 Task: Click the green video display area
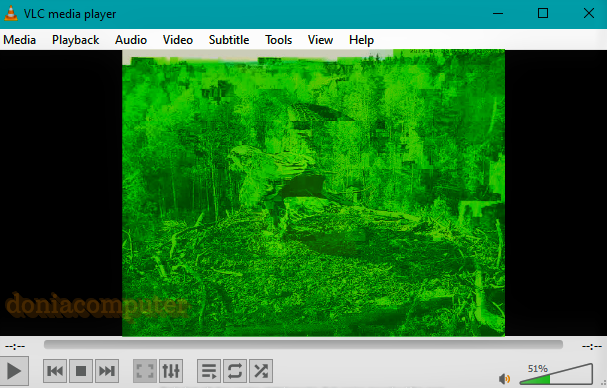click(x=314, y=193)
